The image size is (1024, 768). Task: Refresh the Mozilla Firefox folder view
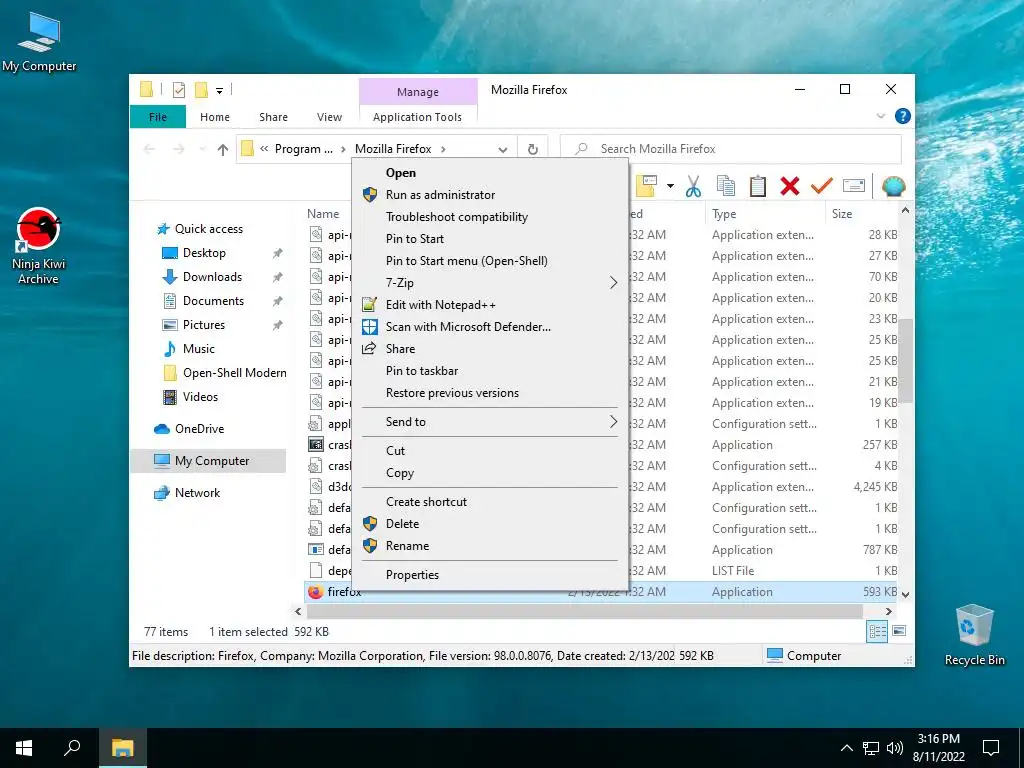point(532,149)
